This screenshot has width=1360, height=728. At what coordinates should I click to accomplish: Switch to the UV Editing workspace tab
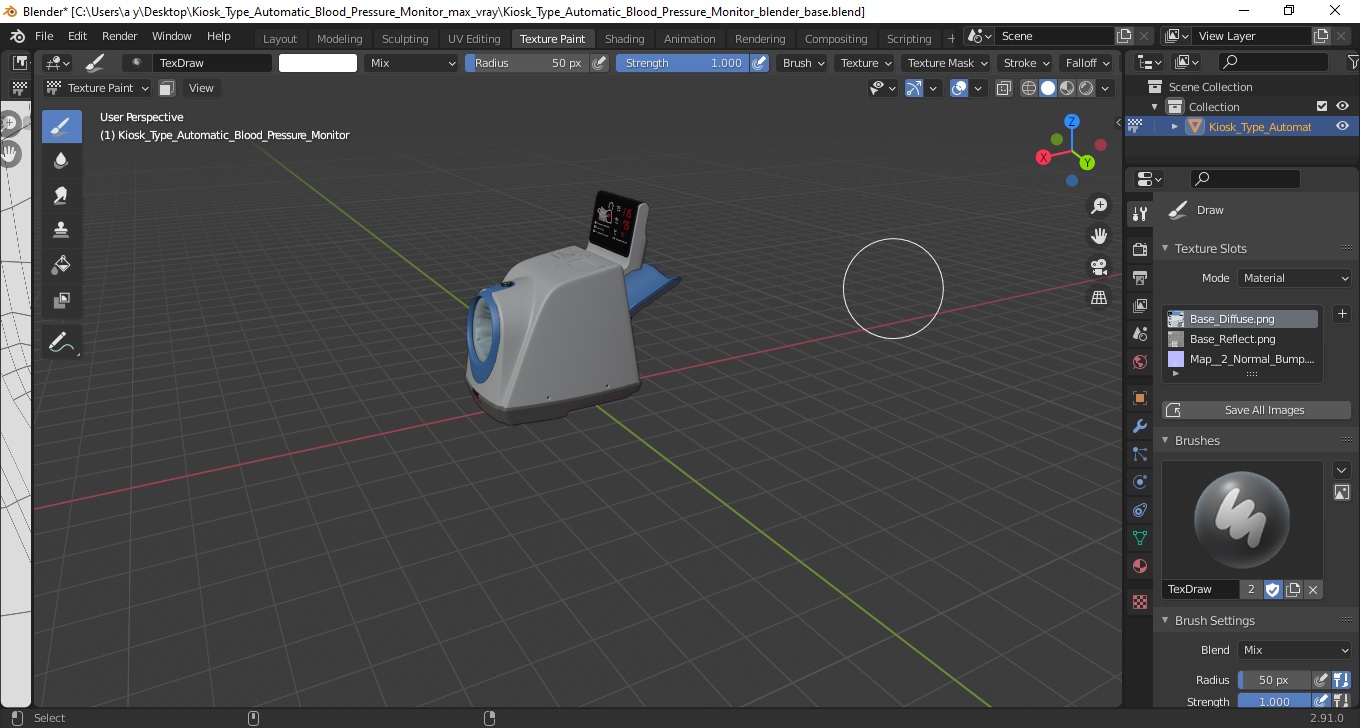coord(474,39)
